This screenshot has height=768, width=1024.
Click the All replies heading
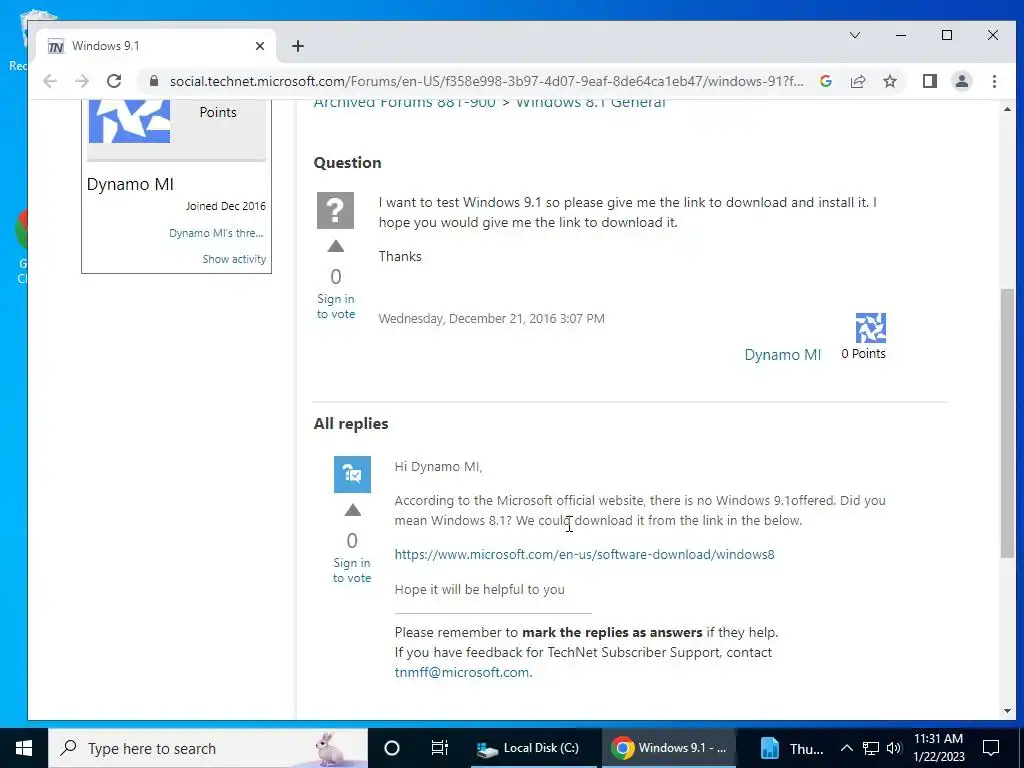click(351, 424)
